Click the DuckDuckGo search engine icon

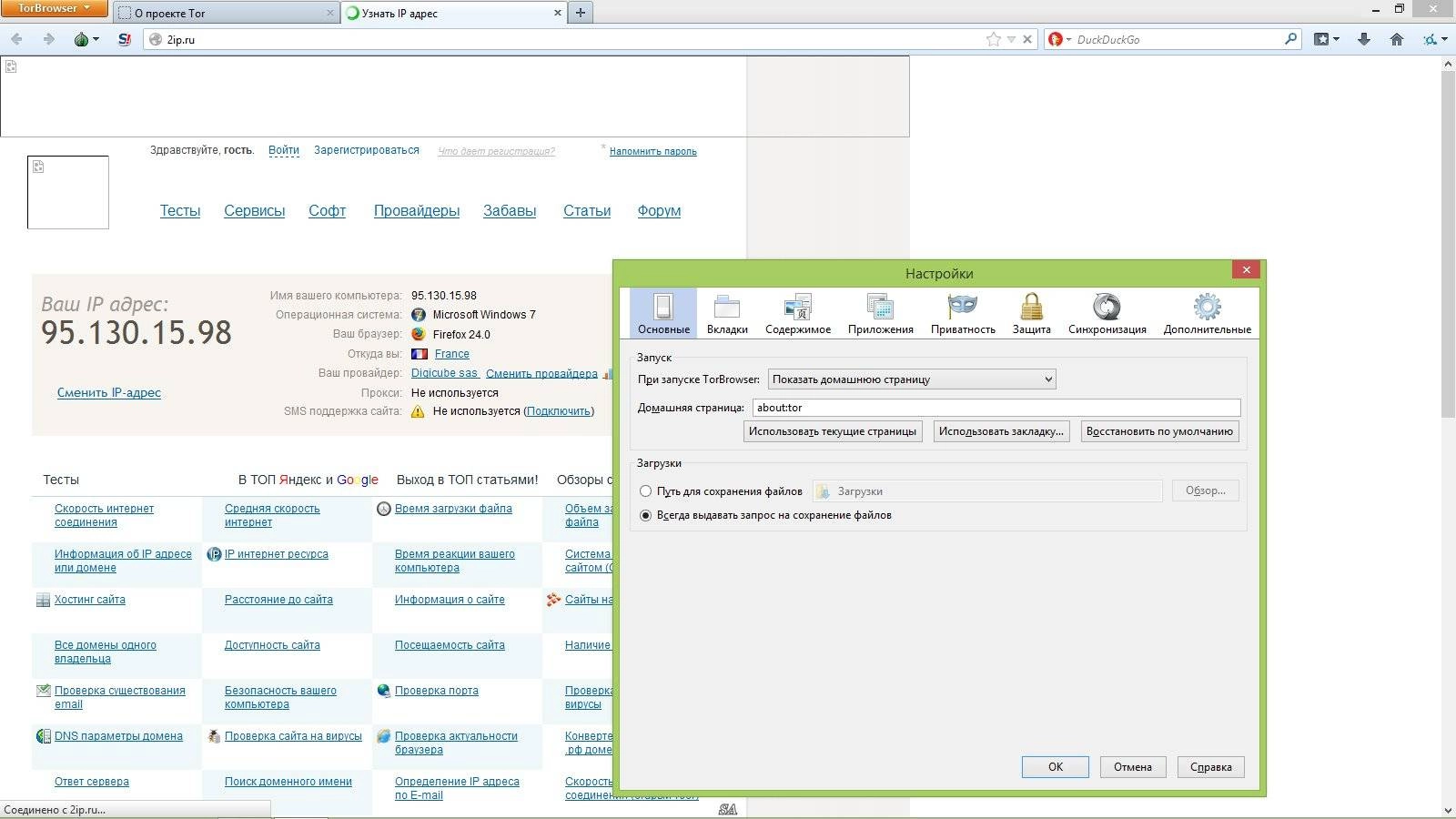[x=1056, y=39]
